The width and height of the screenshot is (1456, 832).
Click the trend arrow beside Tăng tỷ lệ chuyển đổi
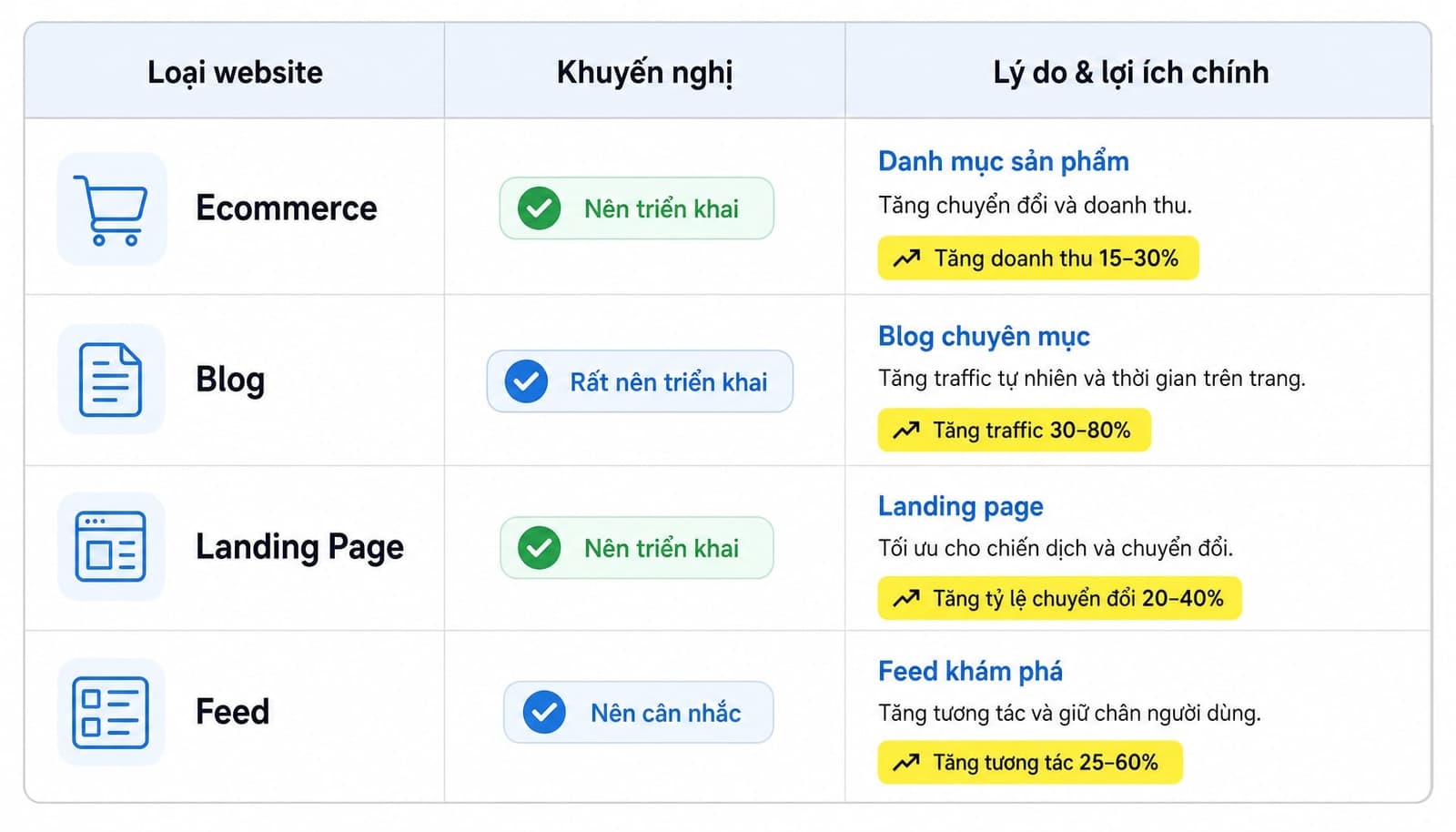pos(906,598)
